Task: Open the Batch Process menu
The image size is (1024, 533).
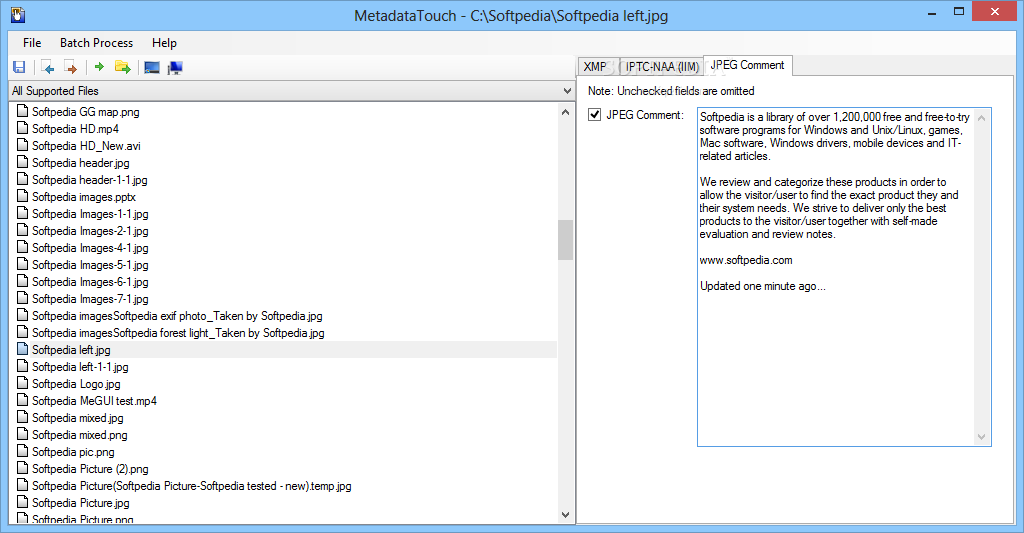Action: tap(97, 42)
